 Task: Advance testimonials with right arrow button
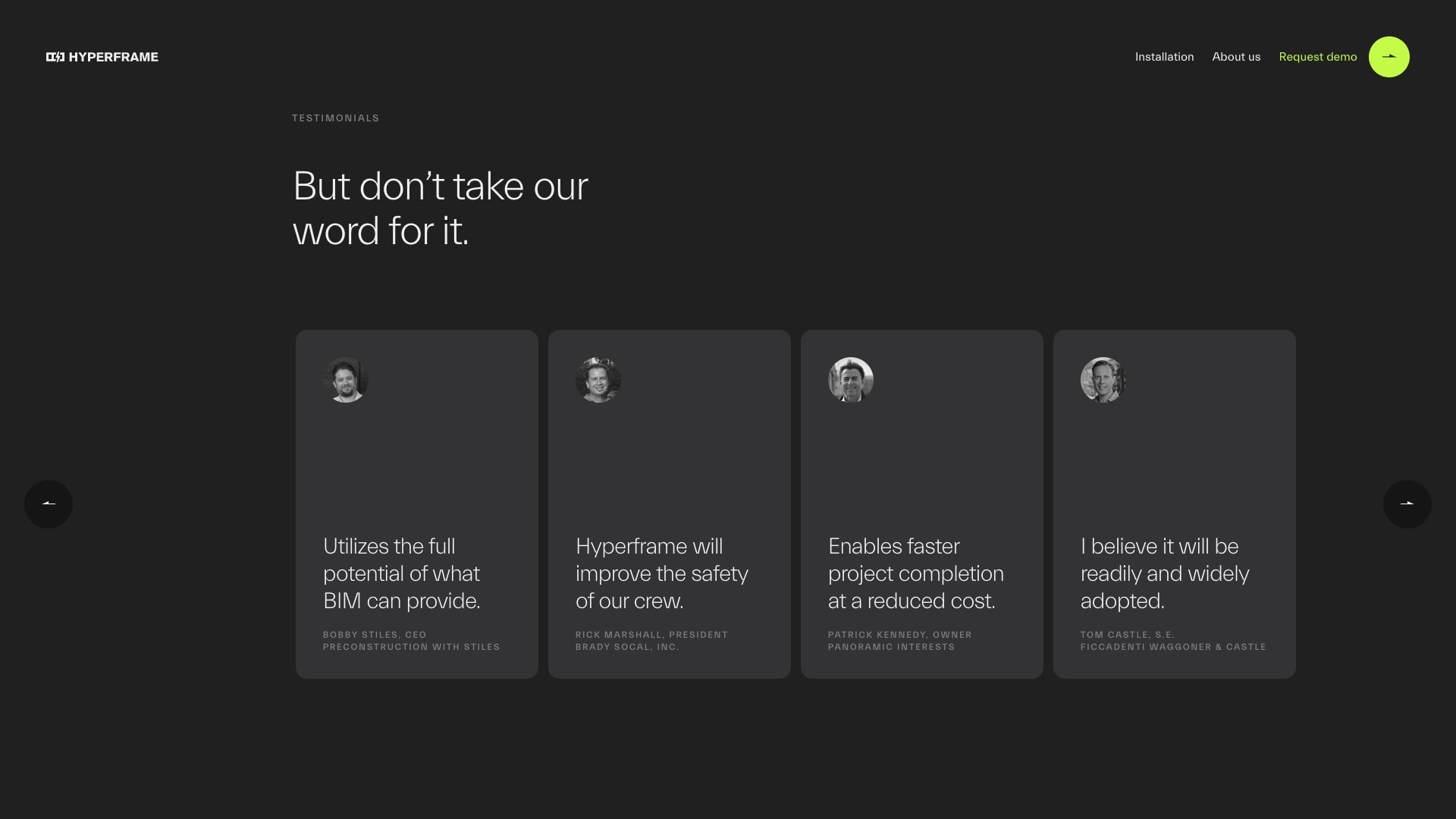pyautogui.click(x=1407, y=504)
